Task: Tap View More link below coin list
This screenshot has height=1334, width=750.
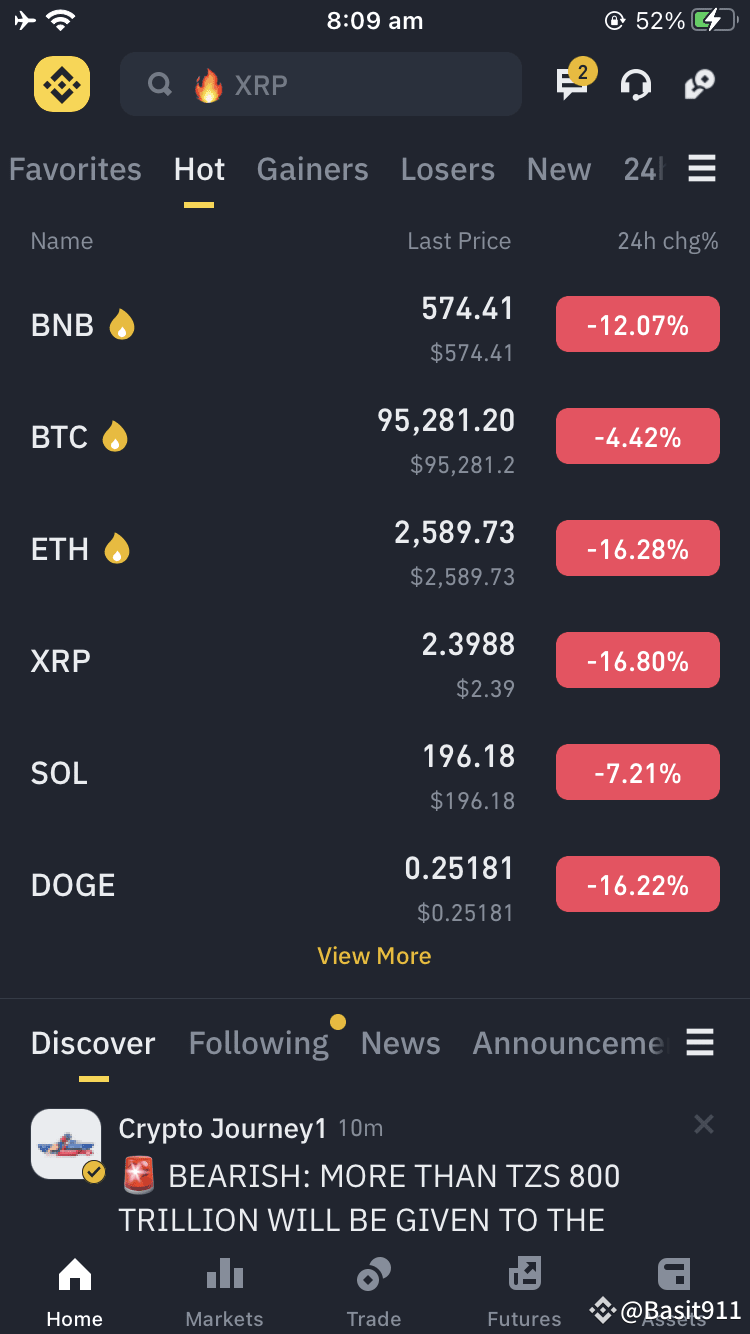Action: coord(374,956)
